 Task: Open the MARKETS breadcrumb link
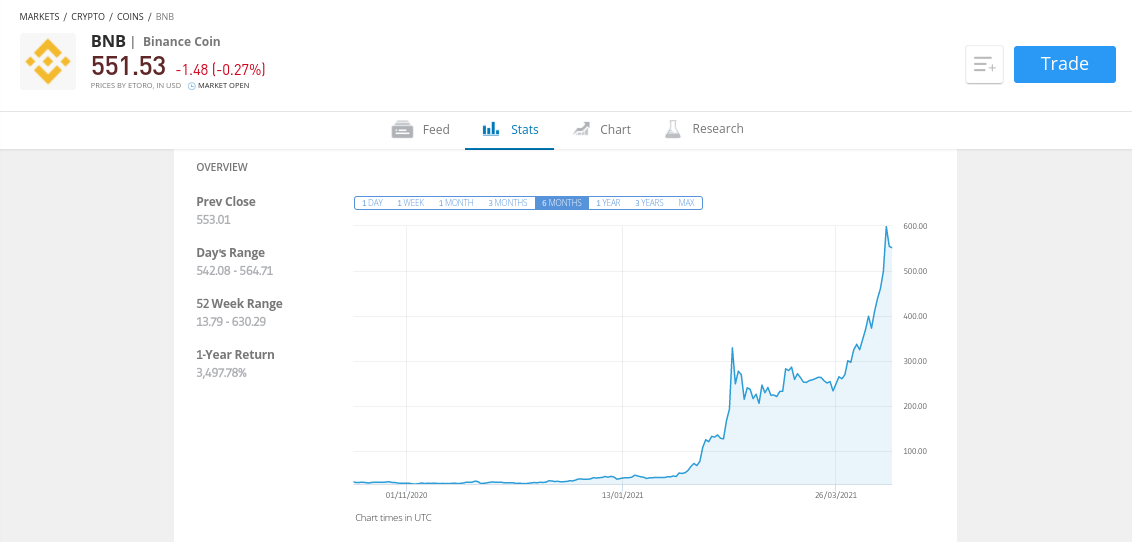39,16
